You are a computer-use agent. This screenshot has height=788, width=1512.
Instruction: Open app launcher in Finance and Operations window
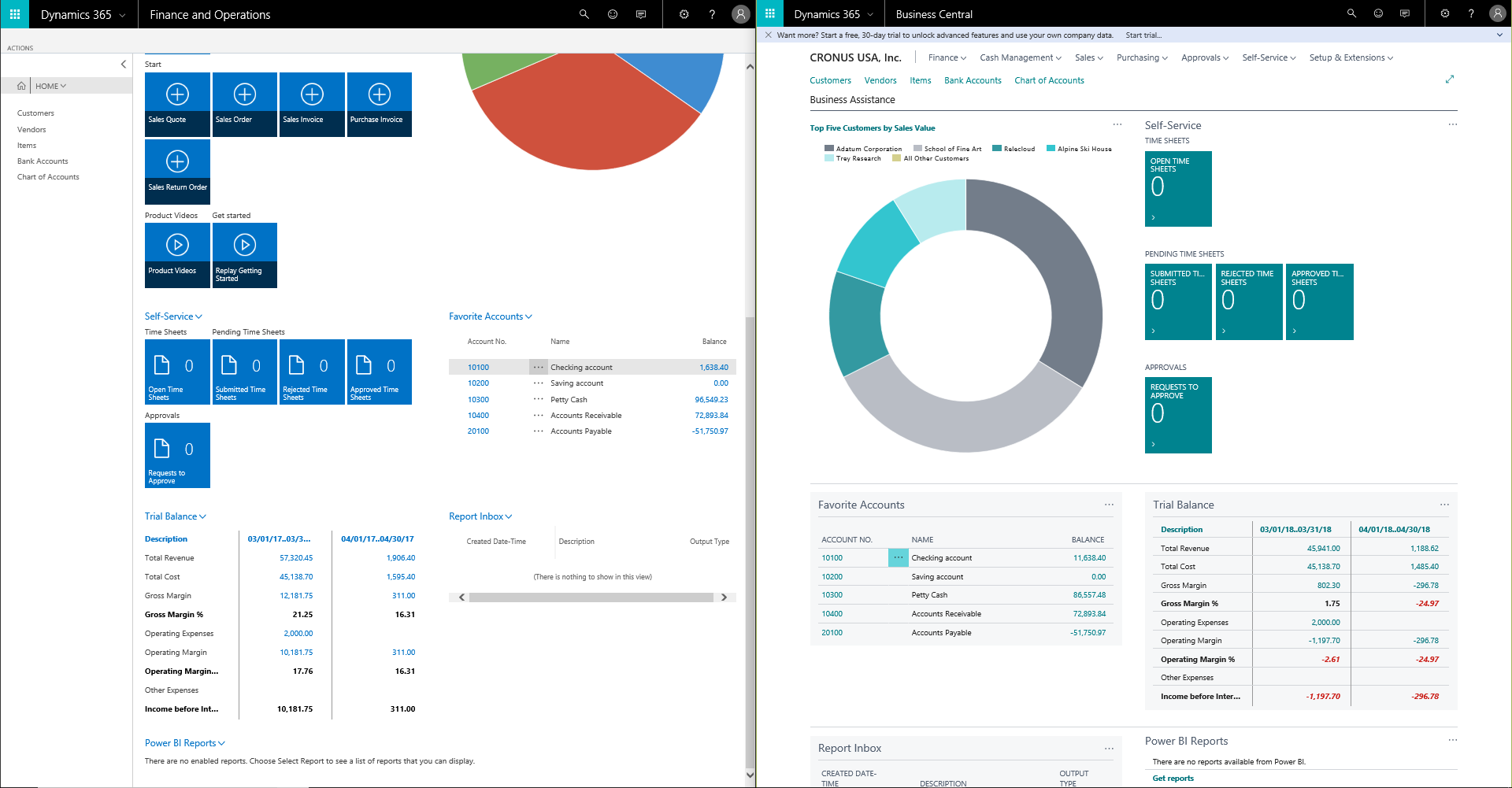tap(14, 14)
